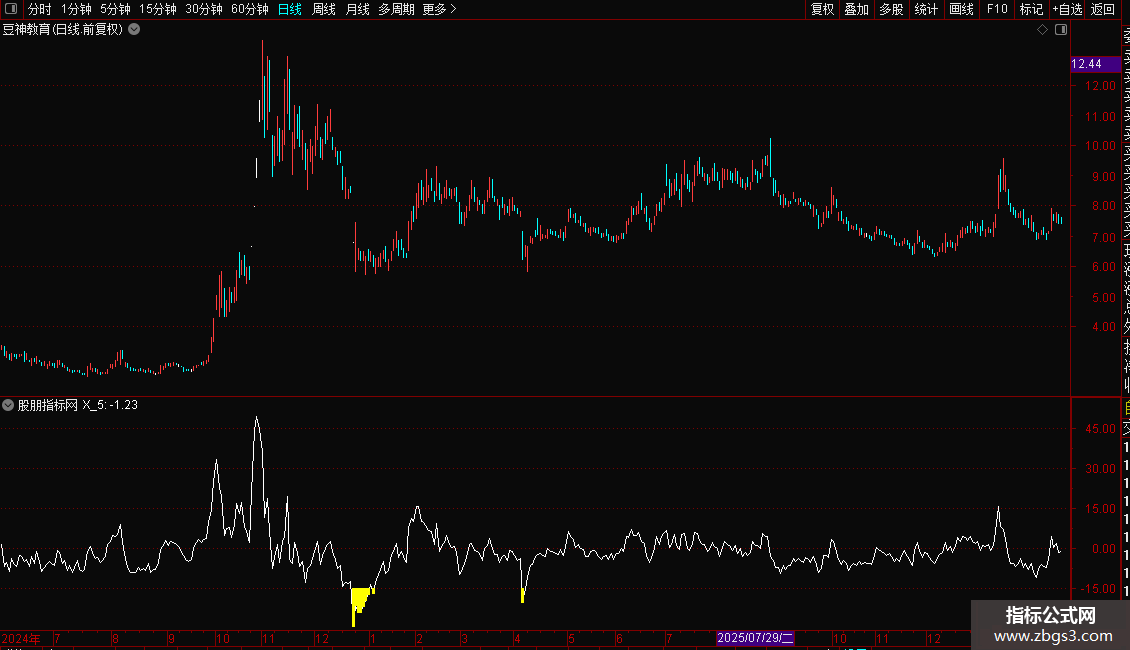Activate the 画线 drawing tools
This screenshot has height=650, width=1130.
coord(961,9)
